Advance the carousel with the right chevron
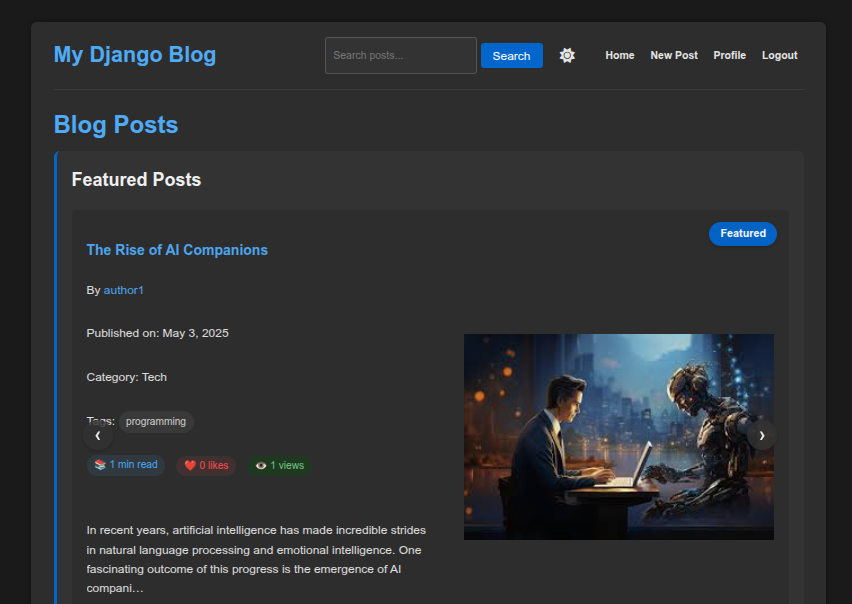Viewport: 852px width, 604px height. [x=761, y=435]
